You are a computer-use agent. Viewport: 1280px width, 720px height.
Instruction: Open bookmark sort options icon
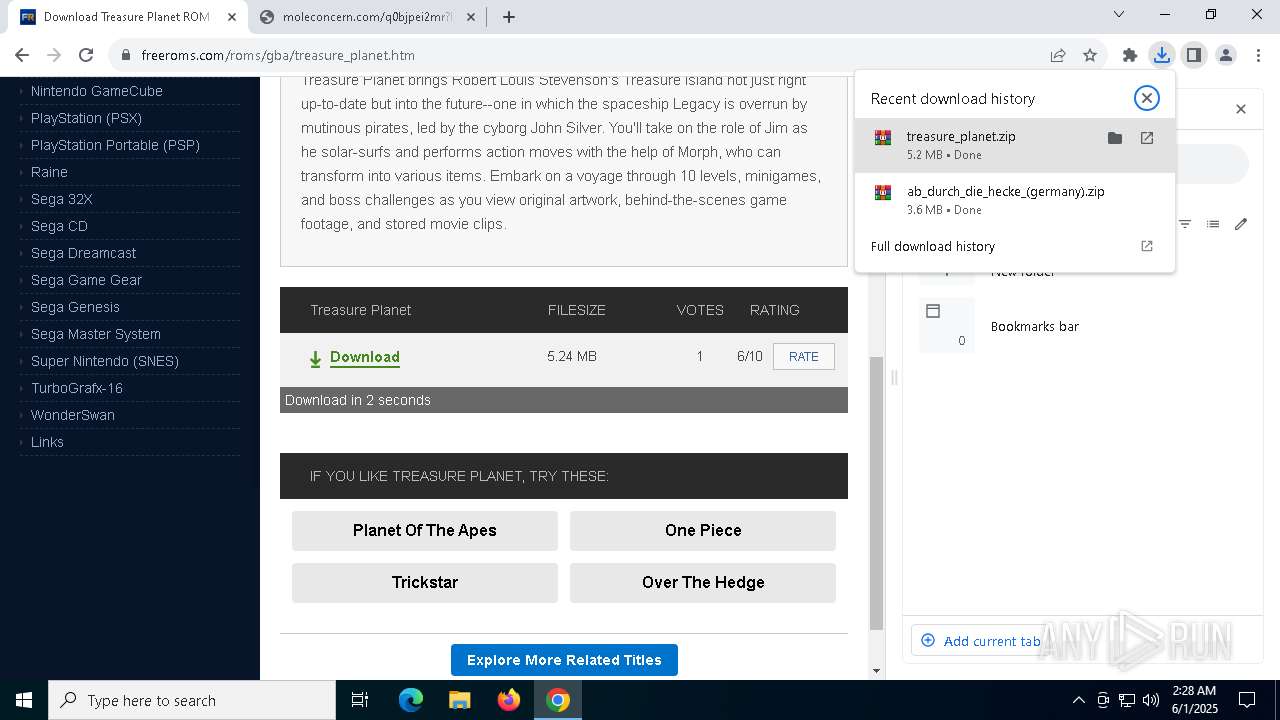click(1185, 224)
